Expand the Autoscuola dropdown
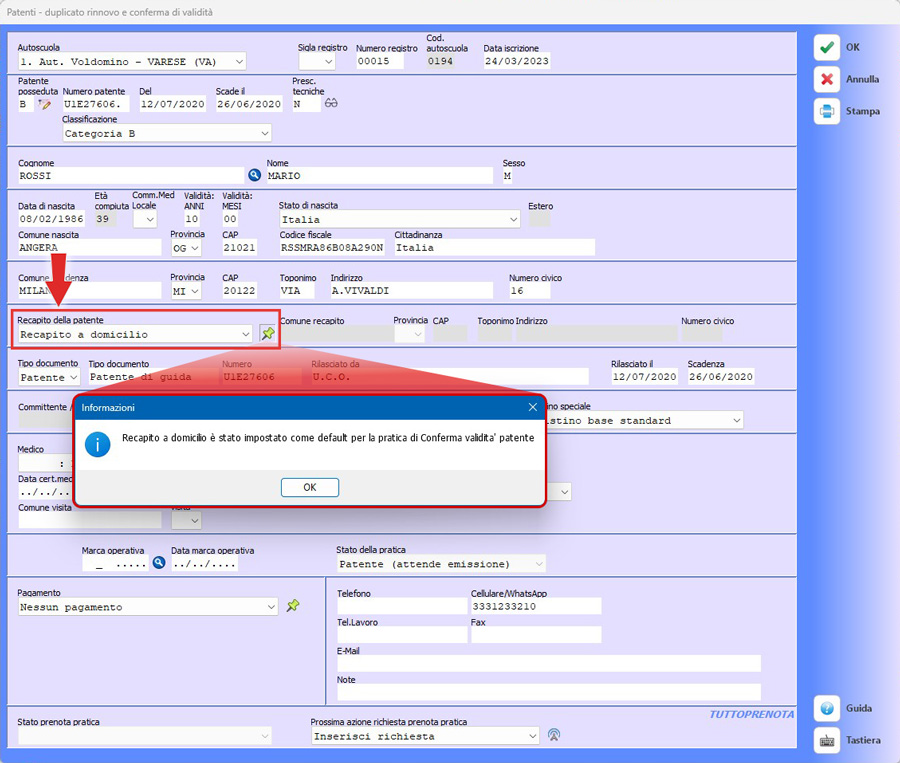 point(237,61)
